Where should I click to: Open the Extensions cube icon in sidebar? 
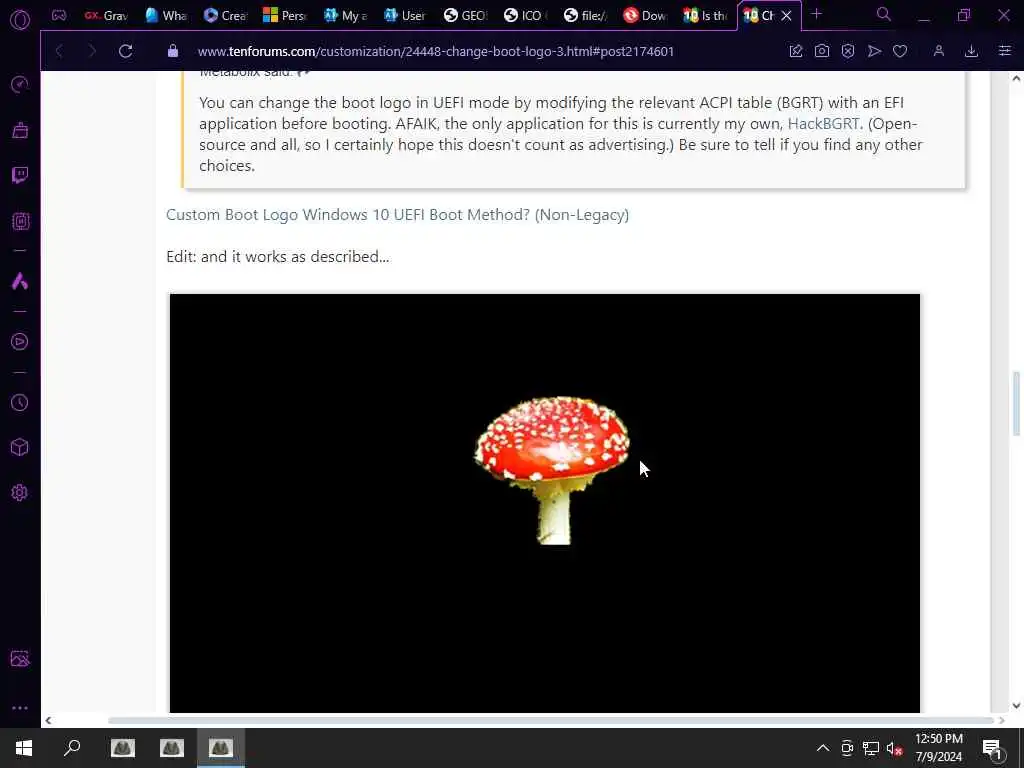click(20, 447)
